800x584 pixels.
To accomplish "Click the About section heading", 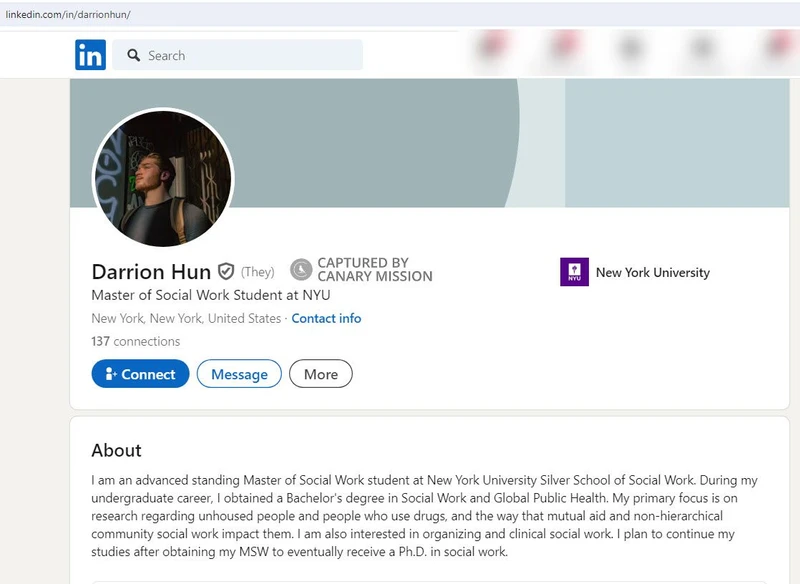I will [x=117, y=450].
